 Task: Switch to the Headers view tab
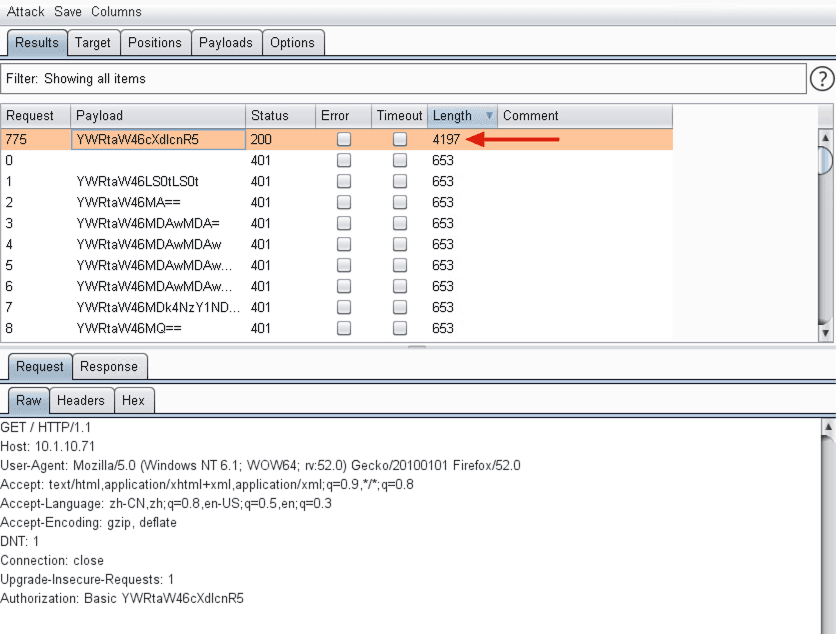click(81, 400)
